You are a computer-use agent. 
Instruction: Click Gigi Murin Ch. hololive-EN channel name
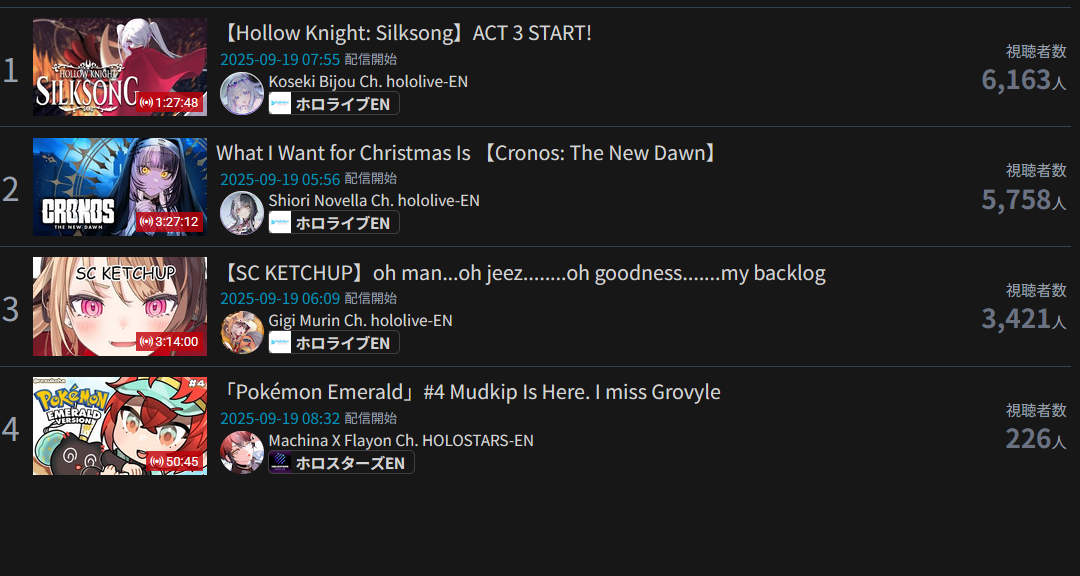click(x=360, y=320)
